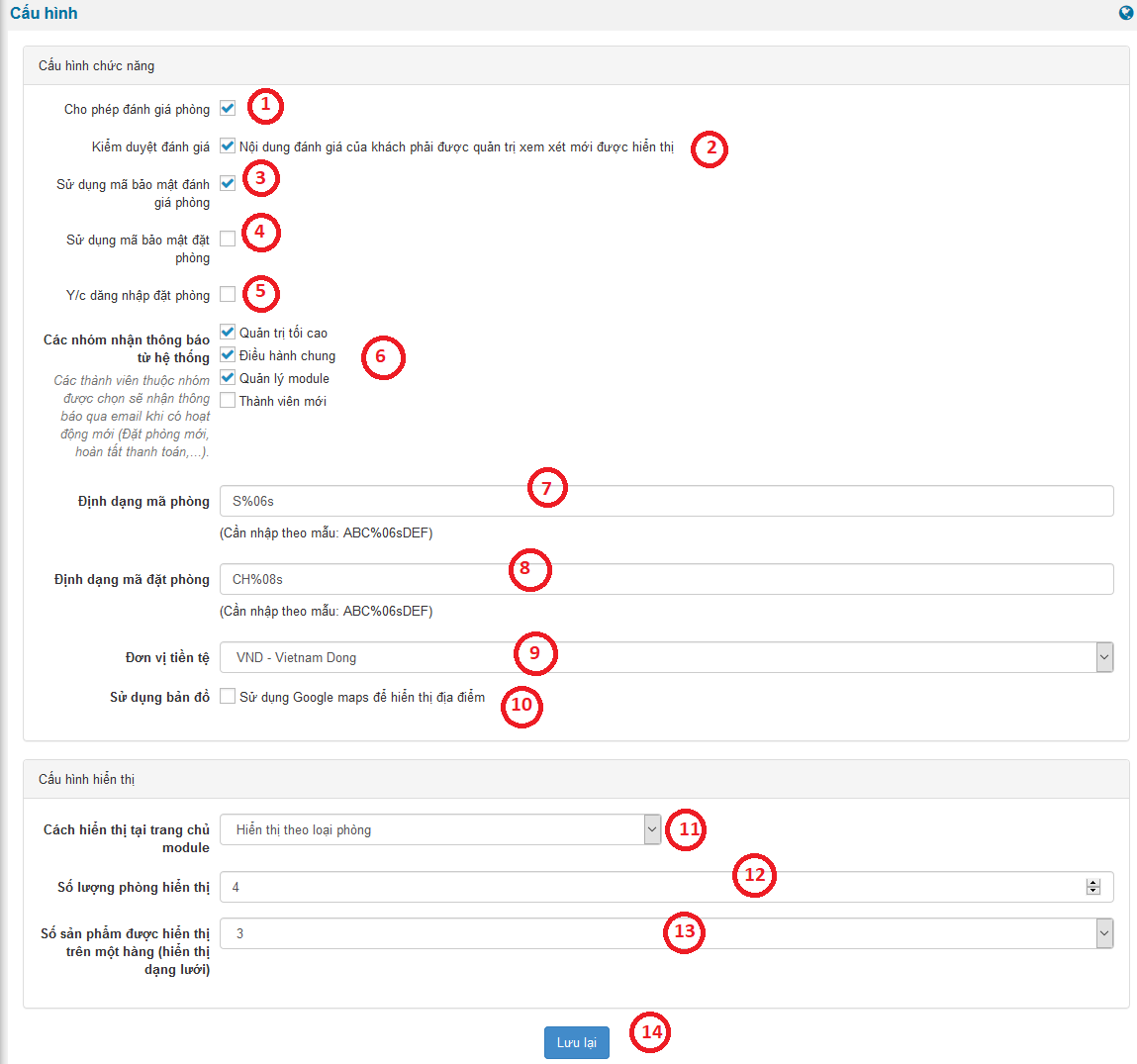Enable notifications for 'Thành viên mới'
This screenshot has height=1064, width=1137.
click(x=228, y=400)
